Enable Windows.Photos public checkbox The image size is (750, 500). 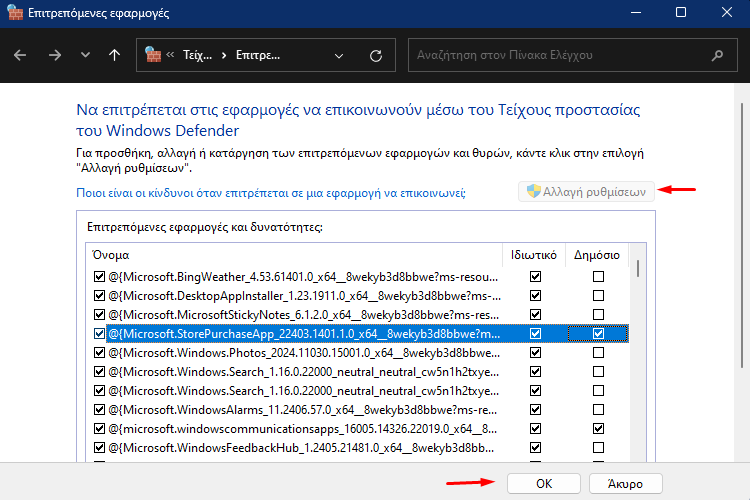point(598,353)
